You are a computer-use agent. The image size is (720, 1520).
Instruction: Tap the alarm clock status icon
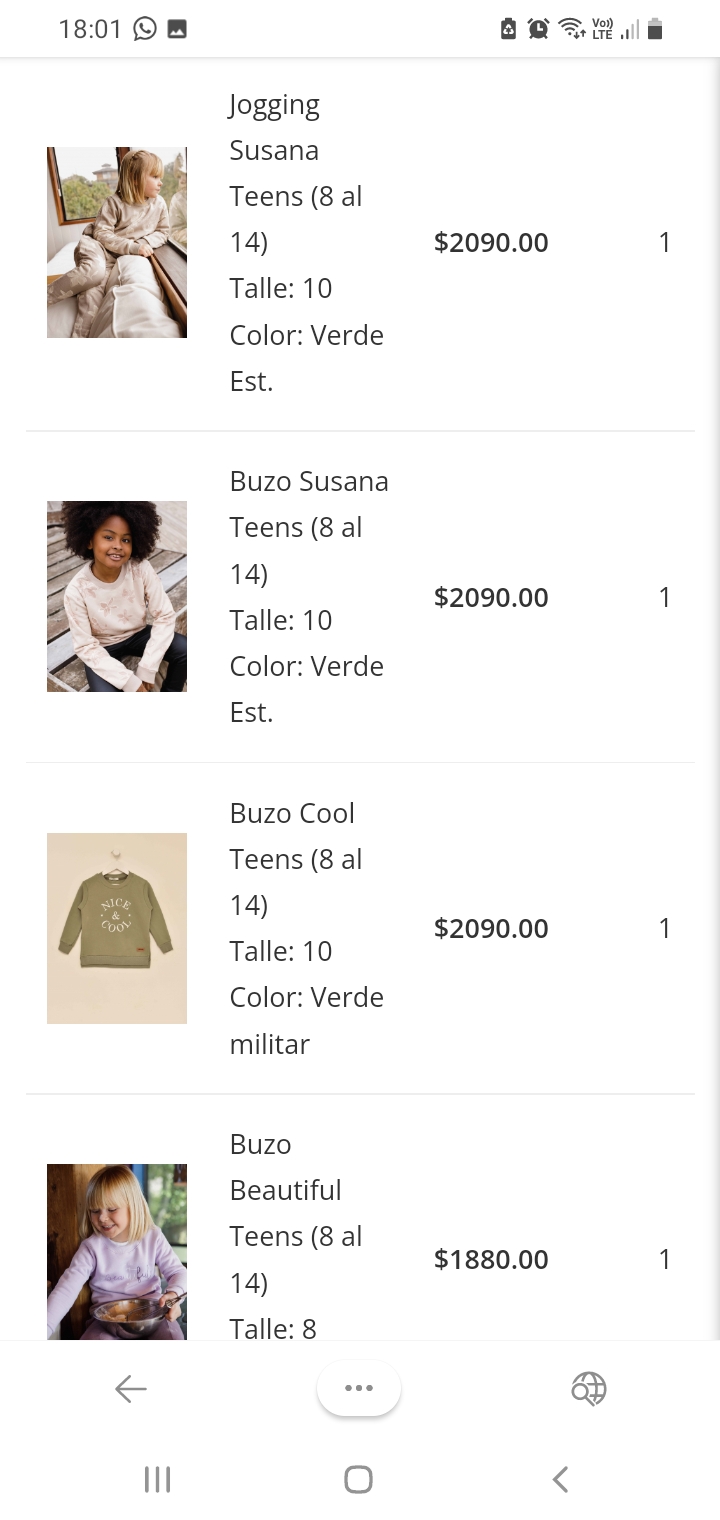[x=538, y=29]
